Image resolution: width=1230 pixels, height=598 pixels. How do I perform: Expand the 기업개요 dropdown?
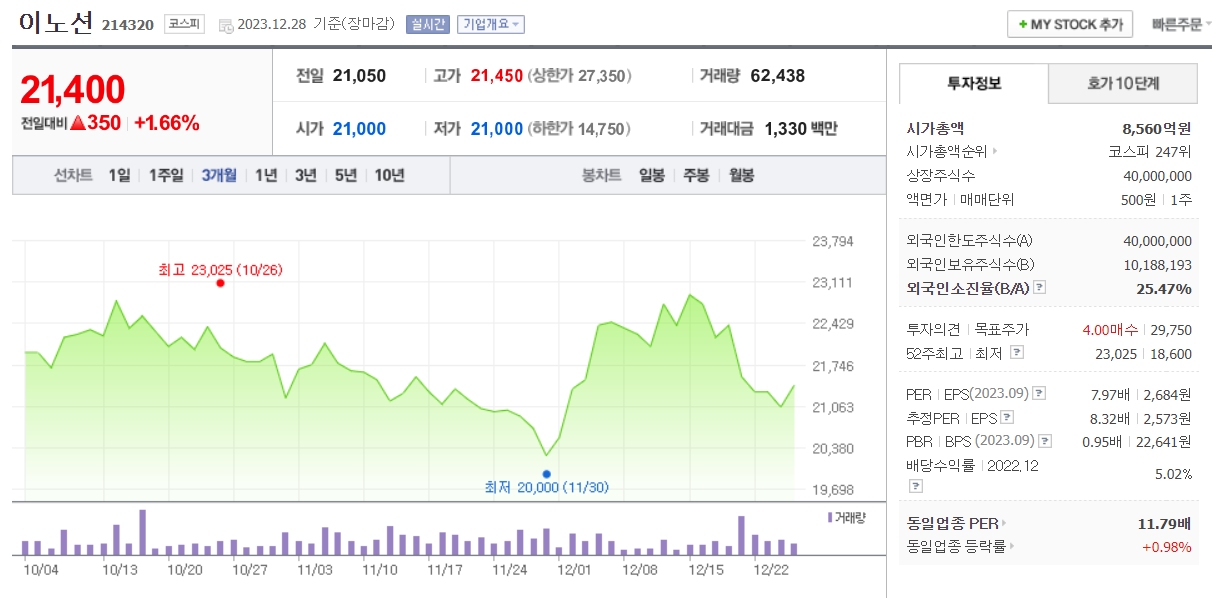[x=490, y=25]
